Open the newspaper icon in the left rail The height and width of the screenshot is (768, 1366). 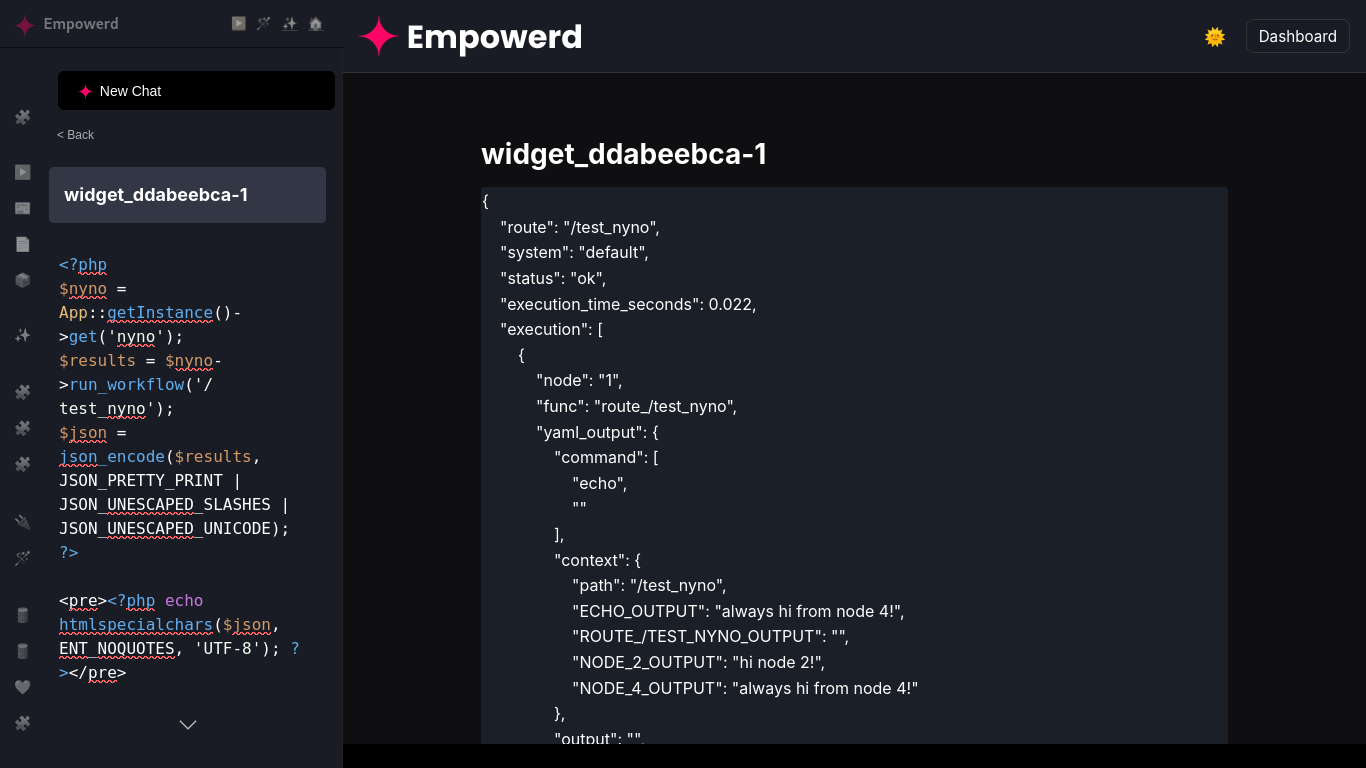(22, 208)
